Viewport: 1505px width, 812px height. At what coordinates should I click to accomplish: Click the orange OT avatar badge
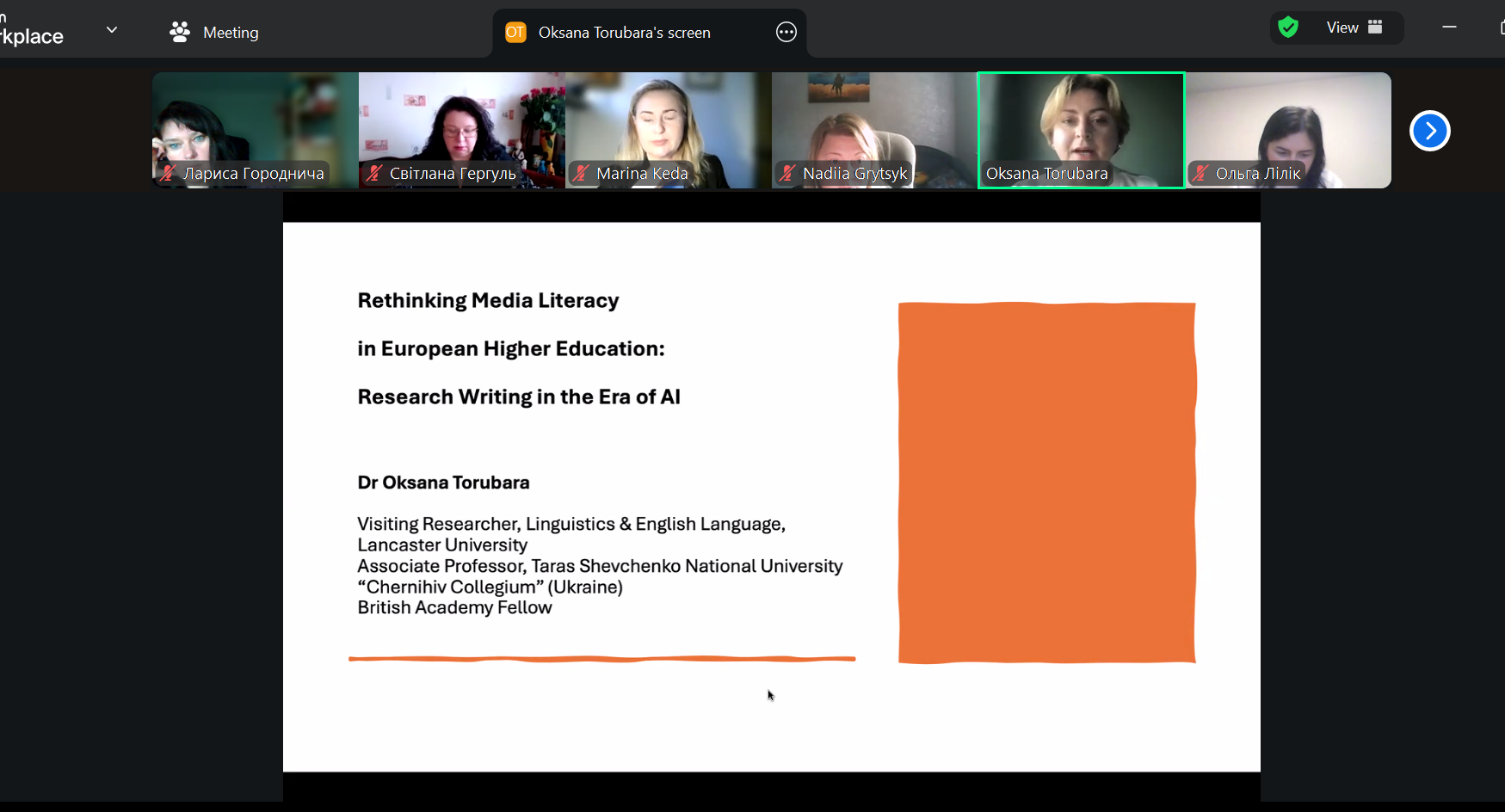515,33
